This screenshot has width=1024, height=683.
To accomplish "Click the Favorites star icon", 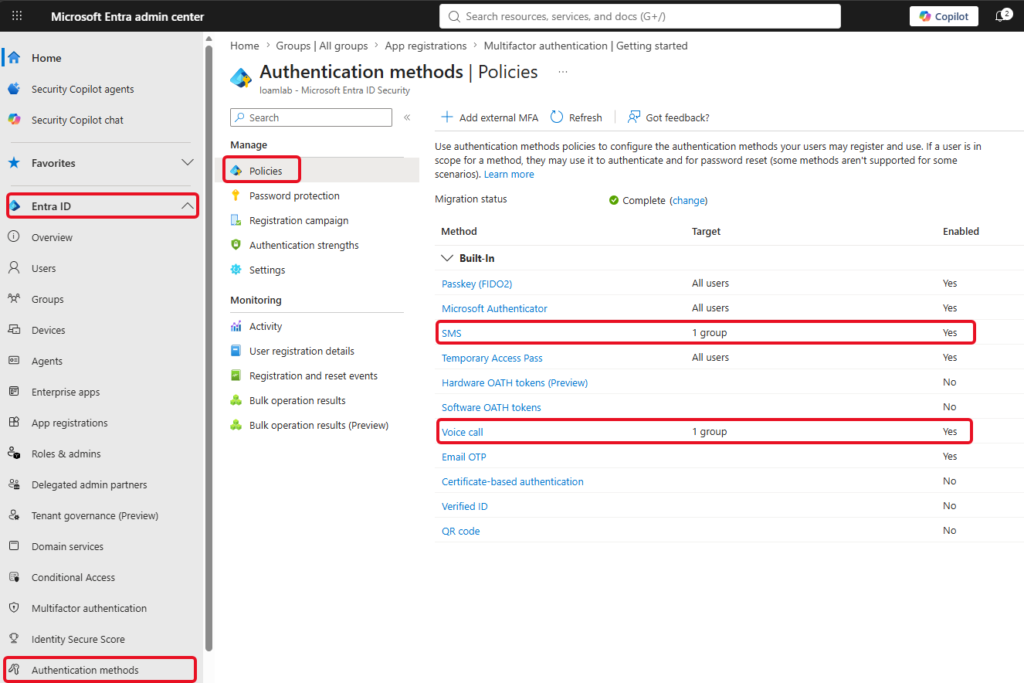I will pyautogui.click(x=14, y=163).
